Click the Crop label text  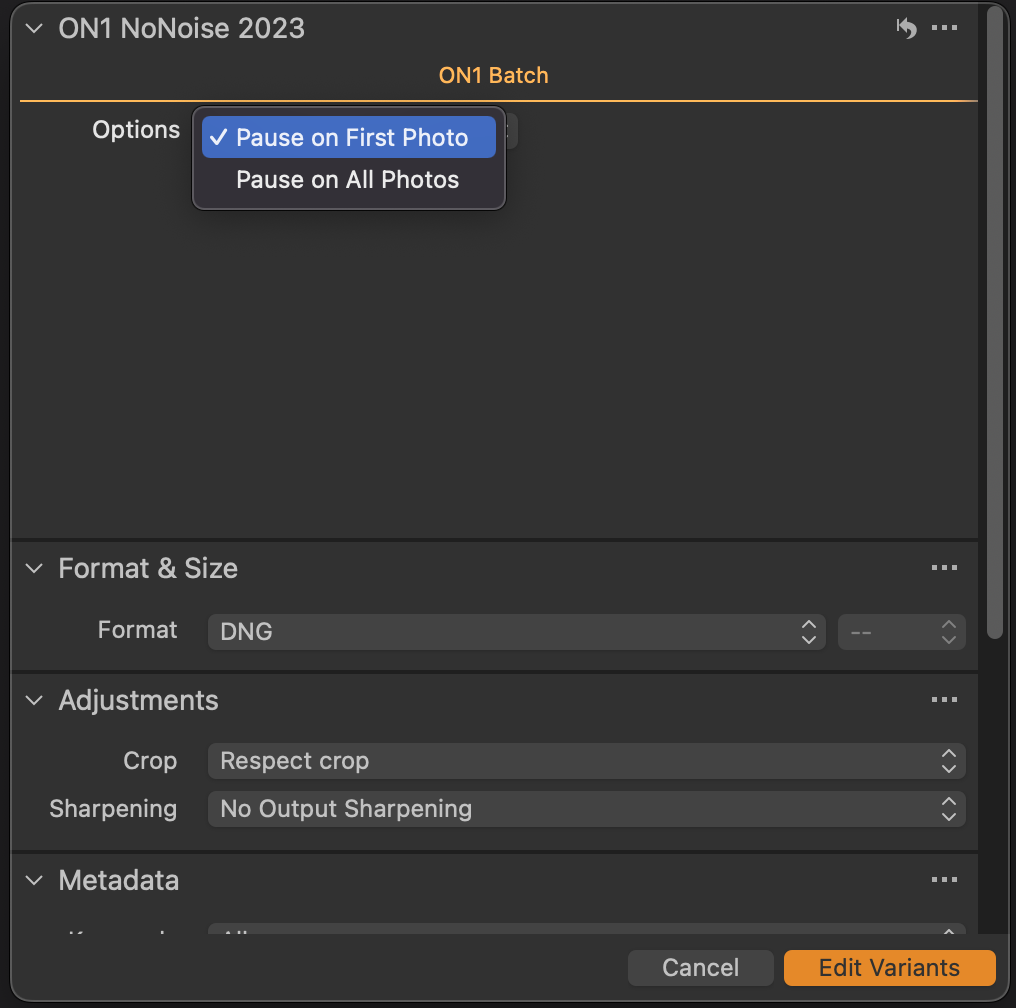click(150, 761)
